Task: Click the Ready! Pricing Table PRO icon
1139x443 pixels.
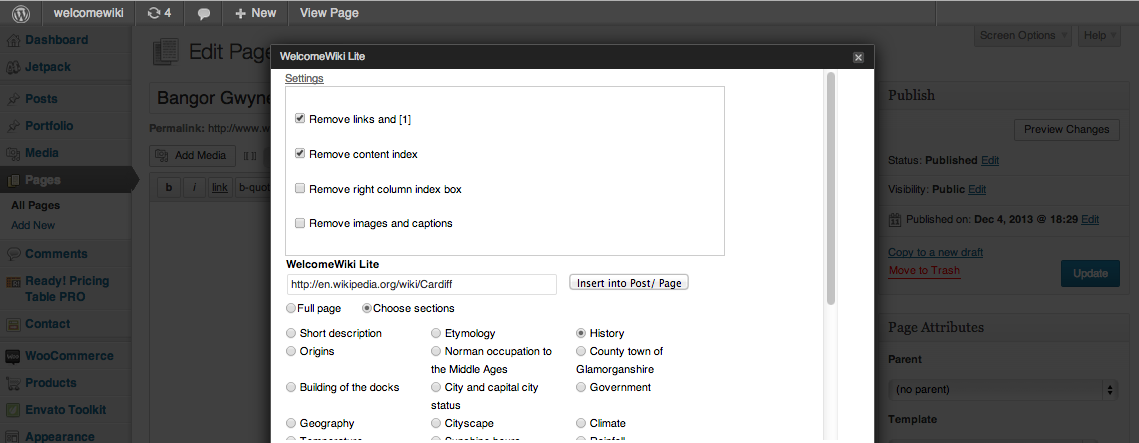Action: (13, 282)
